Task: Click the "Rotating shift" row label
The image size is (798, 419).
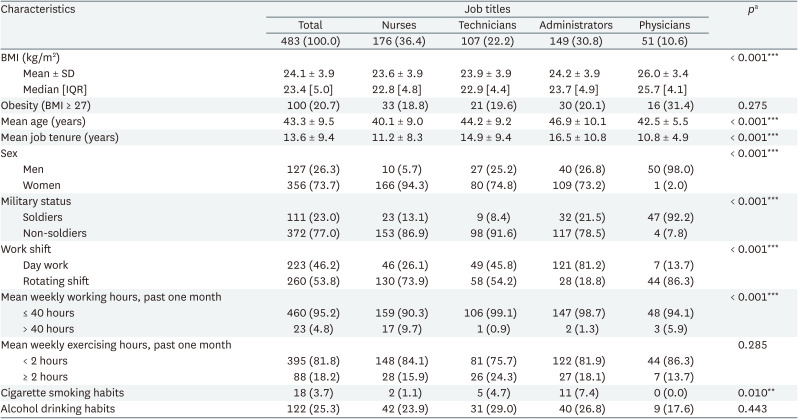Action: coord(60,280)
